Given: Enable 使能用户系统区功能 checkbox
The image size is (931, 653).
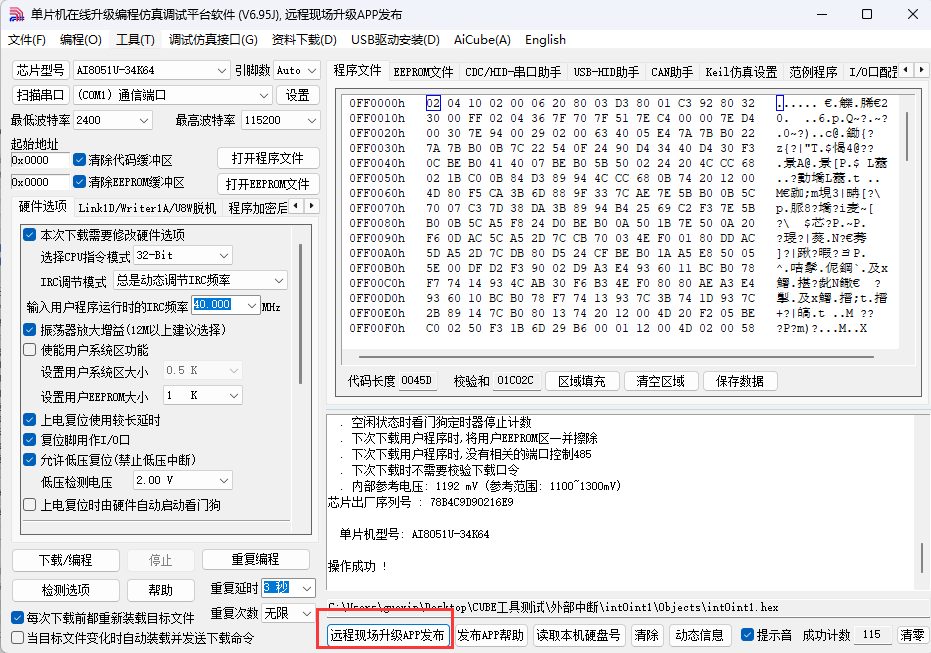Looking at the screenshot, I should [30, 350].
